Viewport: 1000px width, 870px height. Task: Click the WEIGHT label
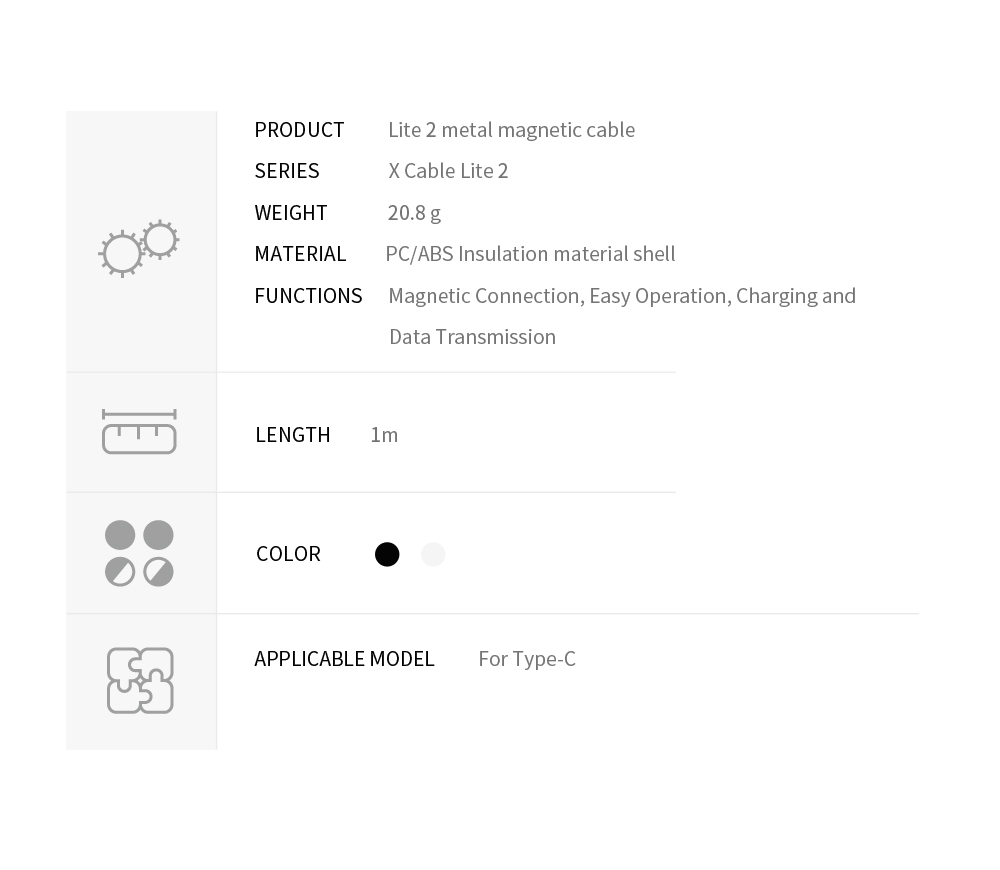(x=291, y=212)
